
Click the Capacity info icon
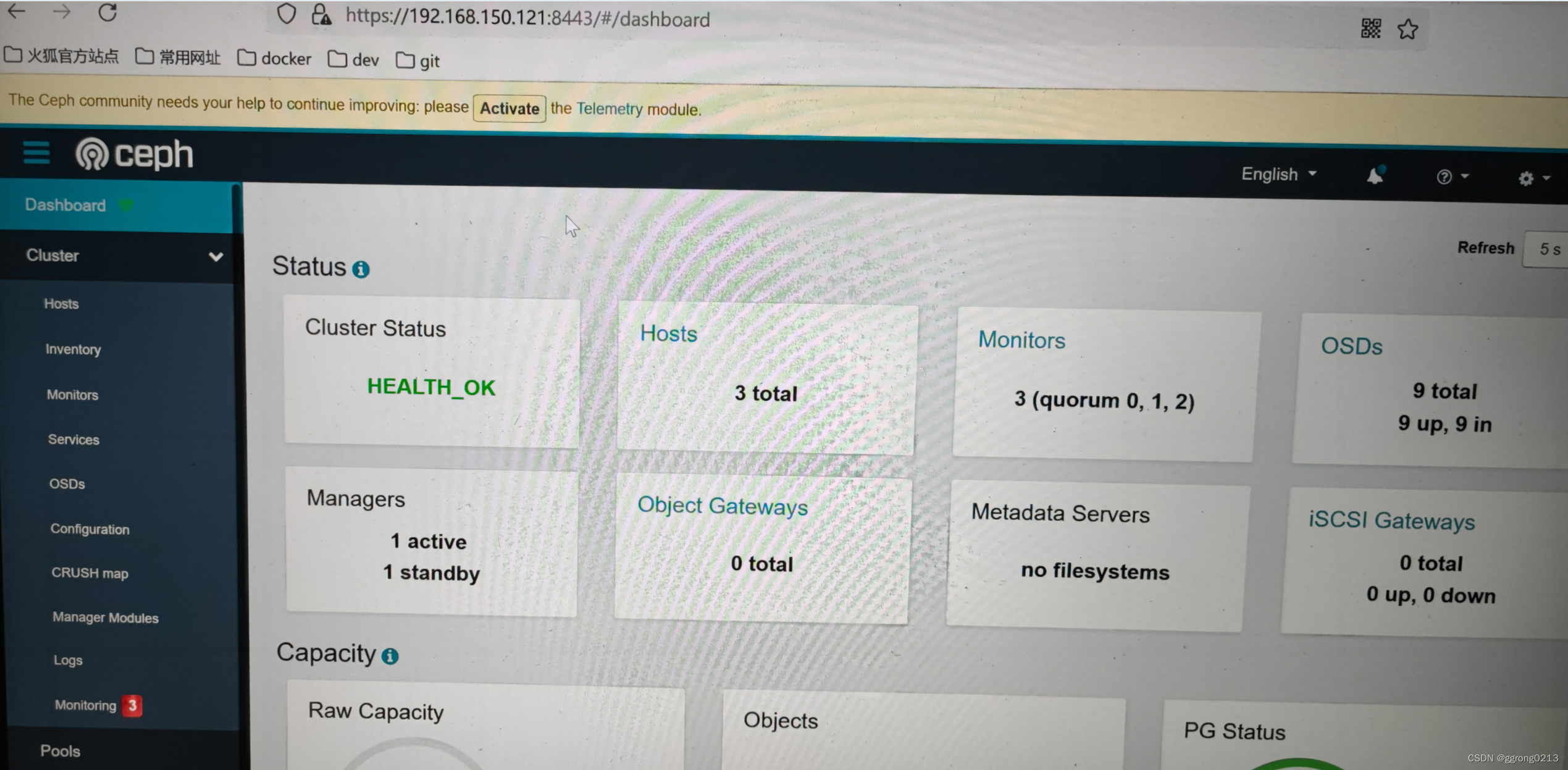click(390, 656)
